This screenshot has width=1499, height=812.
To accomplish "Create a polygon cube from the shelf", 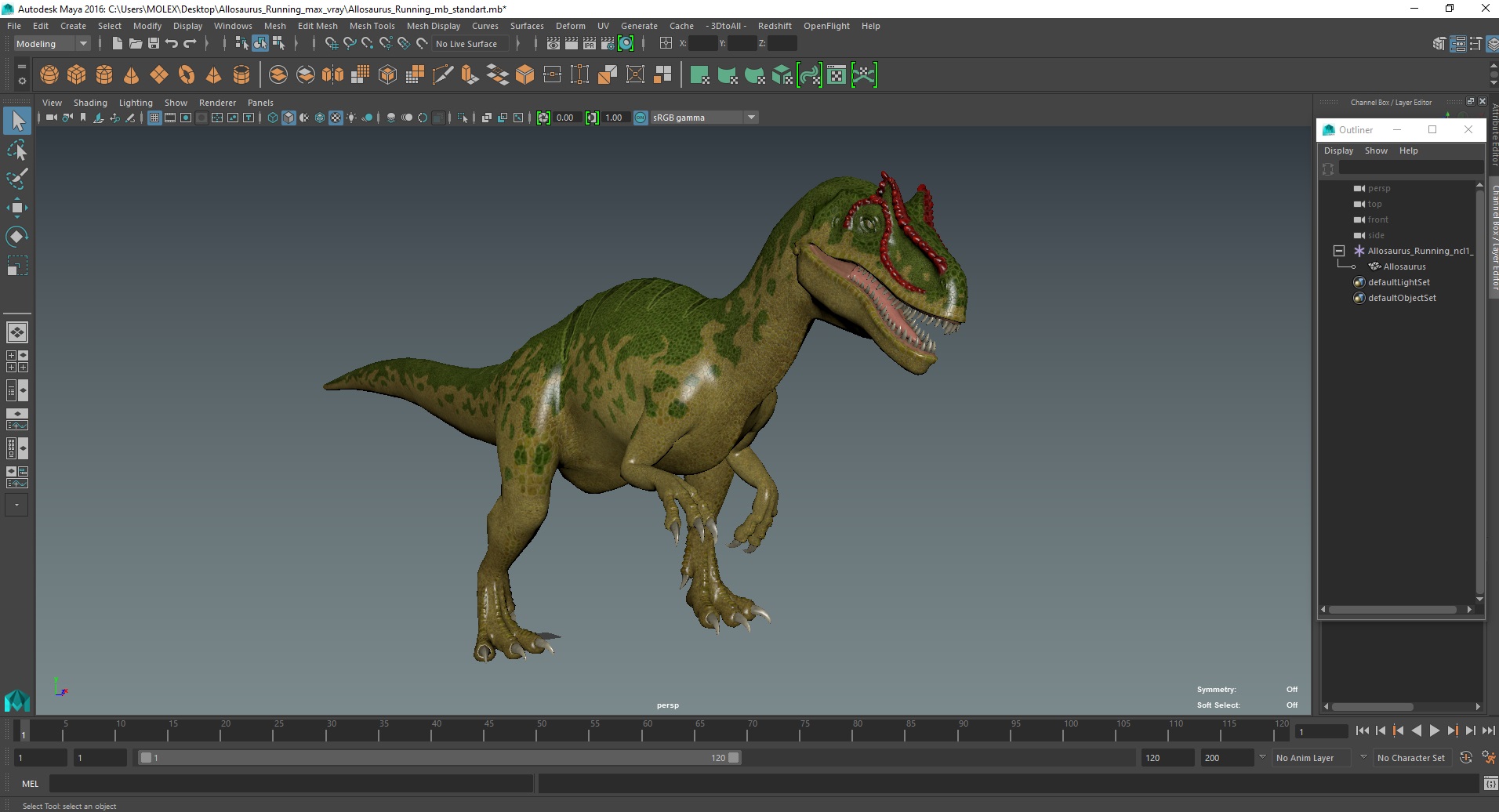I will [77, 75].
